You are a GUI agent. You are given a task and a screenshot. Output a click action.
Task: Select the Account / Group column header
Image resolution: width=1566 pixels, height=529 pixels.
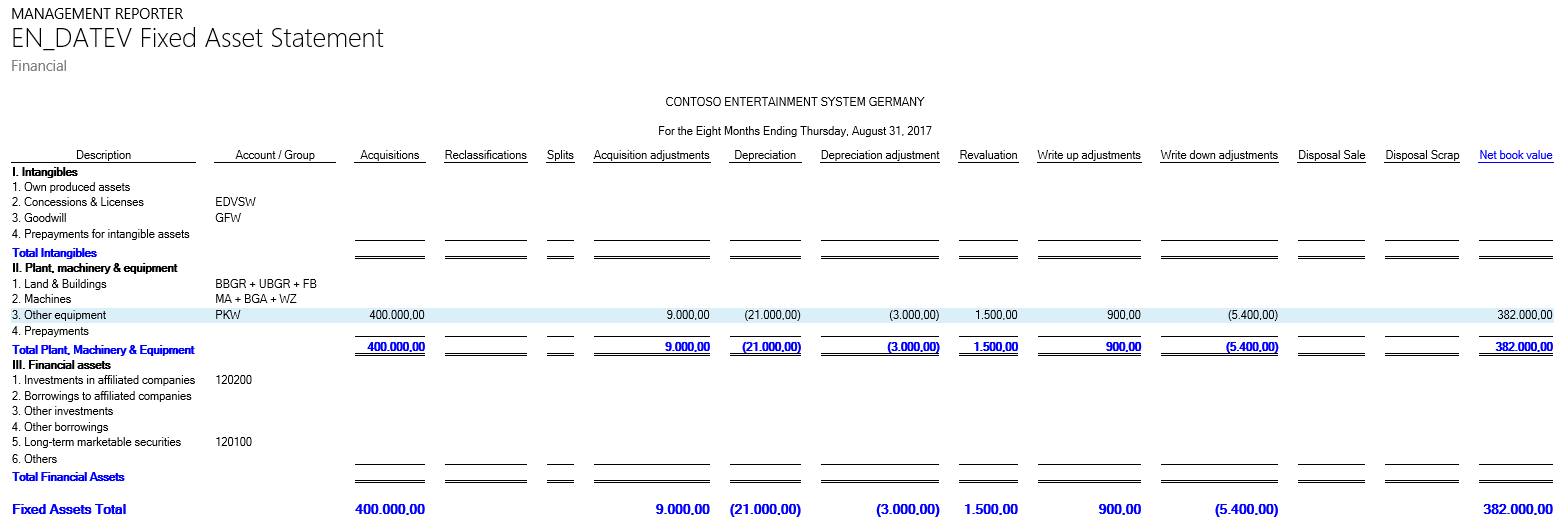[x=275, y=155]
